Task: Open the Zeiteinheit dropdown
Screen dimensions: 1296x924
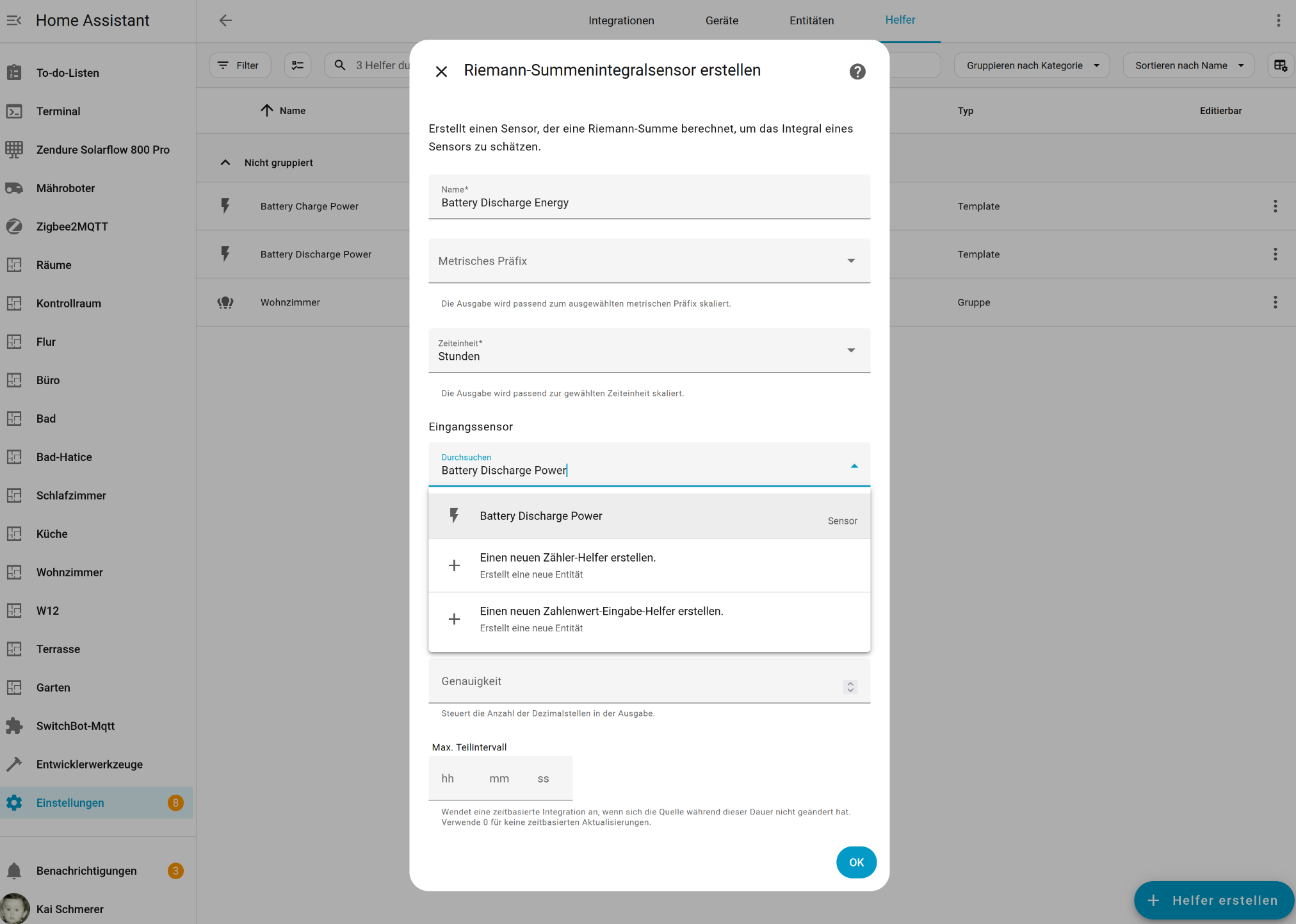Action: [x=850, y=350]
